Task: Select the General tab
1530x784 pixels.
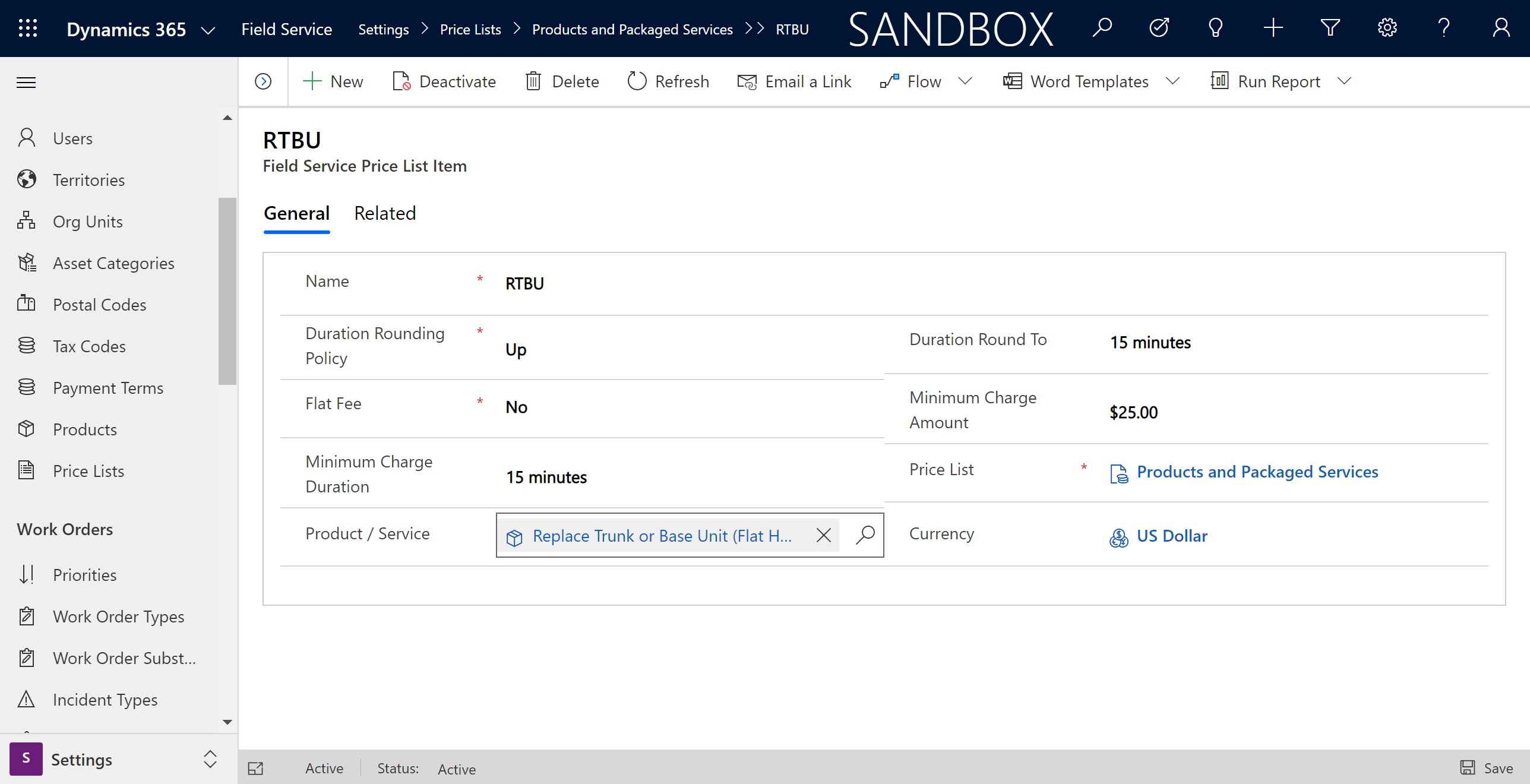Action: point(296,213)
